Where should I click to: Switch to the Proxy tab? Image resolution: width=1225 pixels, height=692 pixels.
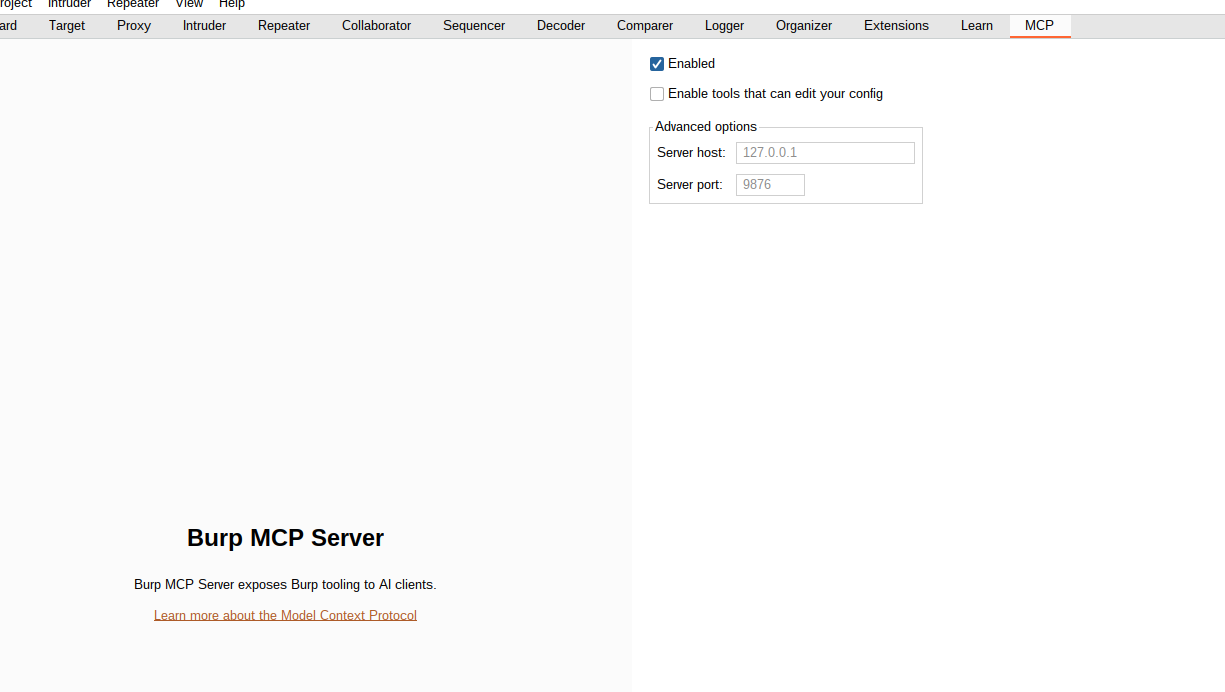pyautogui.click(x=134, y=26)
